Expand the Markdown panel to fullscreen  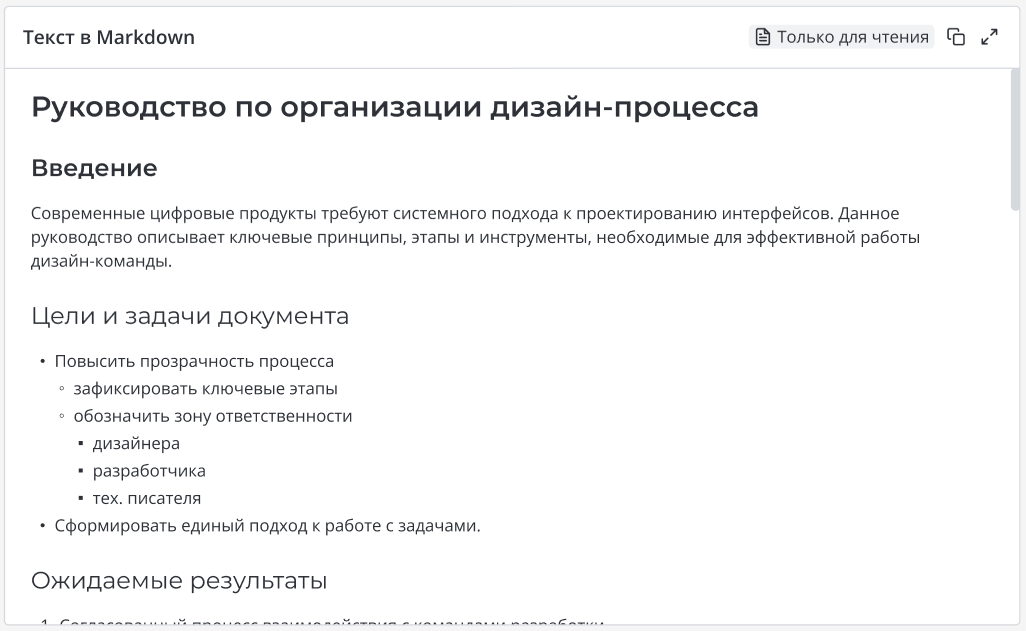[x=990, y=38]
